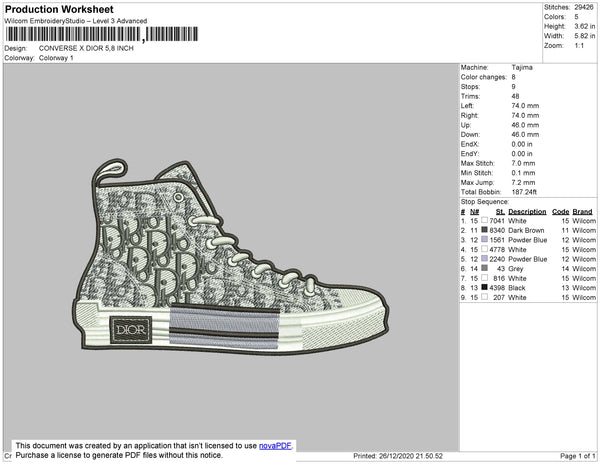This screenshot has height=464, width=600.
Task: Click the Stitches value 29426
Action: tap(584, 7)
